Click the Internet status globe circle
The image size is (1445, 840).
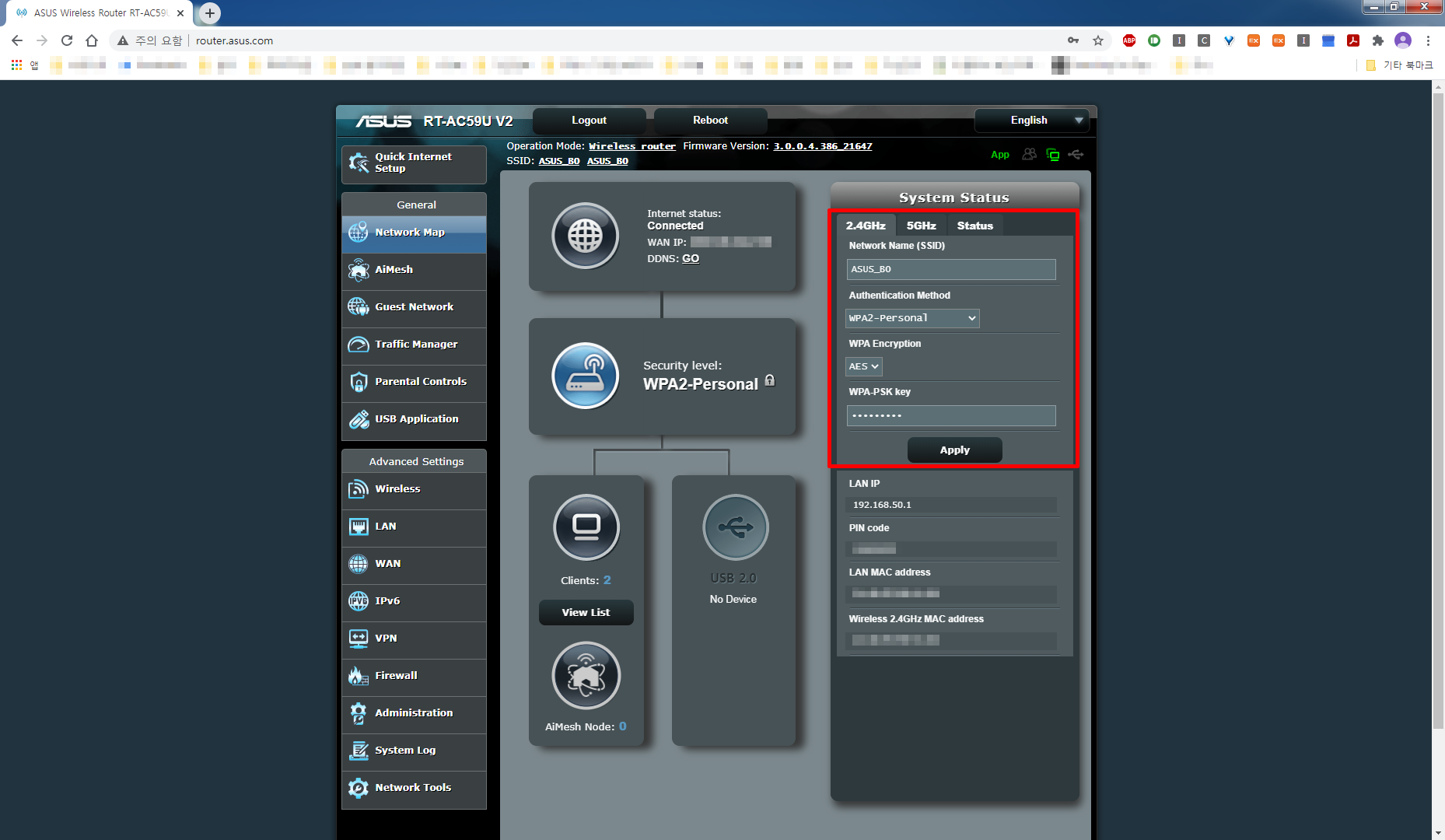[x=586, y=236]
